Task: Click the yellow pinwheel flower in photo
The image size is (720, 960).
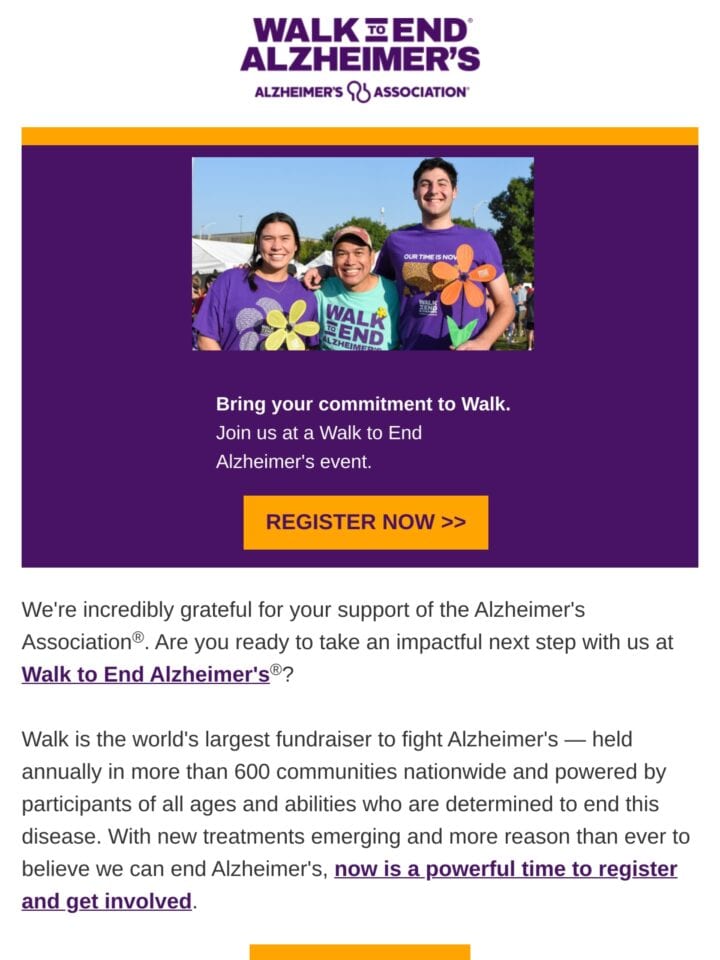Action: tap(291, 325)
